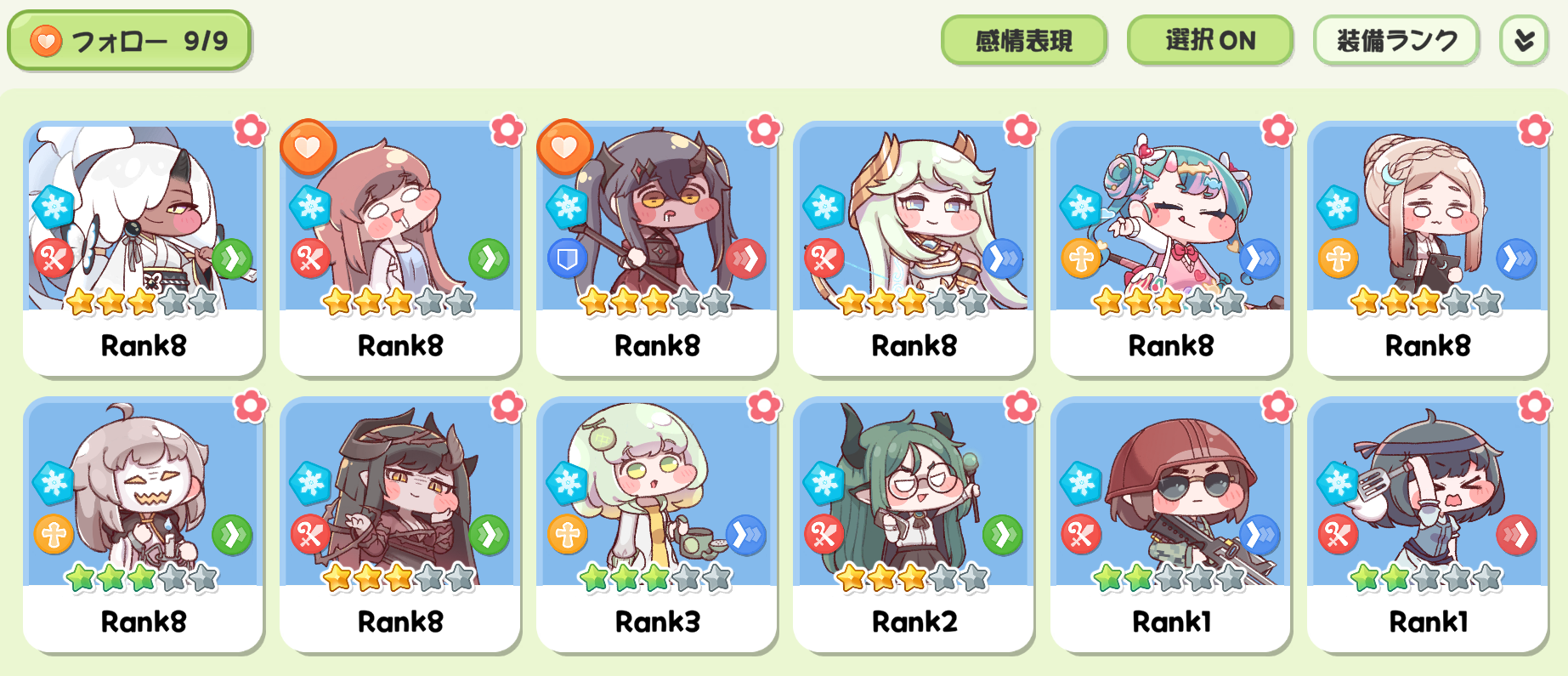Open the 装備ランク sort selector
Viewport: 1568px width, 676px height.
[x=1396, y=40]
